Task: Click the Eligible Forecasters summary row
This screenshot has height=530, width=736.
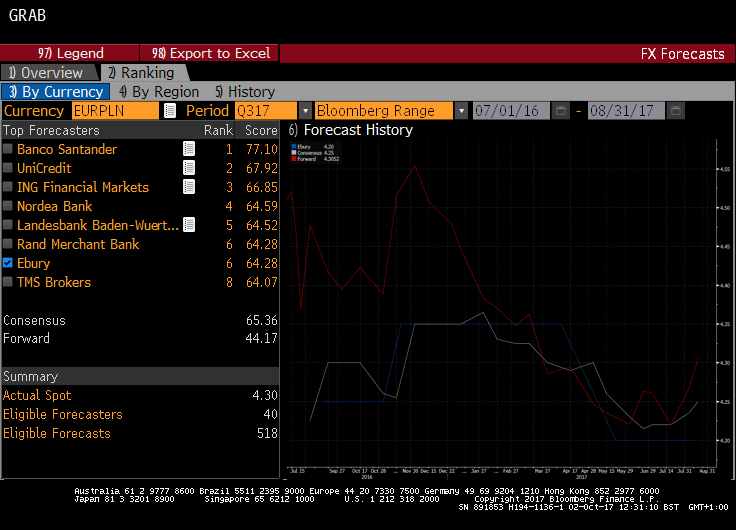Action: [140, 414]
